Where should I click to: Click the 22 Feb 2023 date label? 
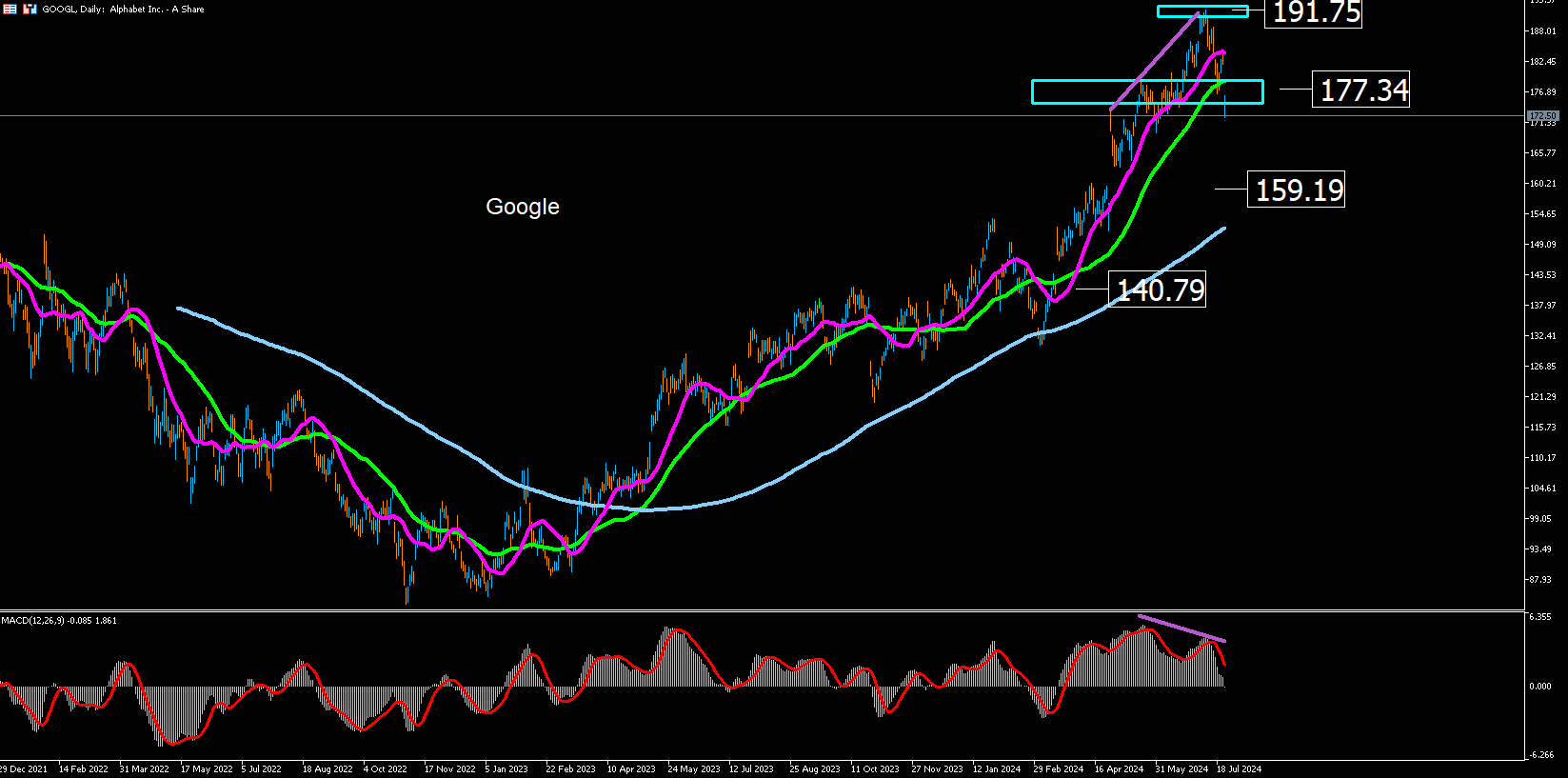[x=570, y=768]
